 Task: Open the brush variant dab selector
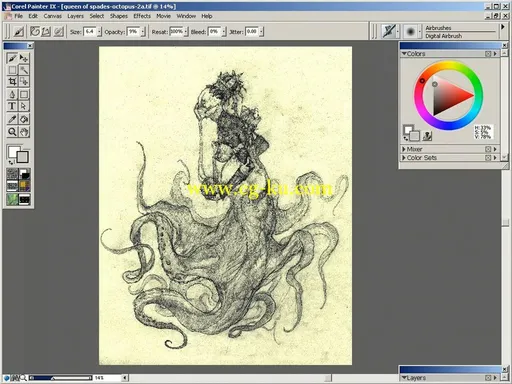click(411, 31)
